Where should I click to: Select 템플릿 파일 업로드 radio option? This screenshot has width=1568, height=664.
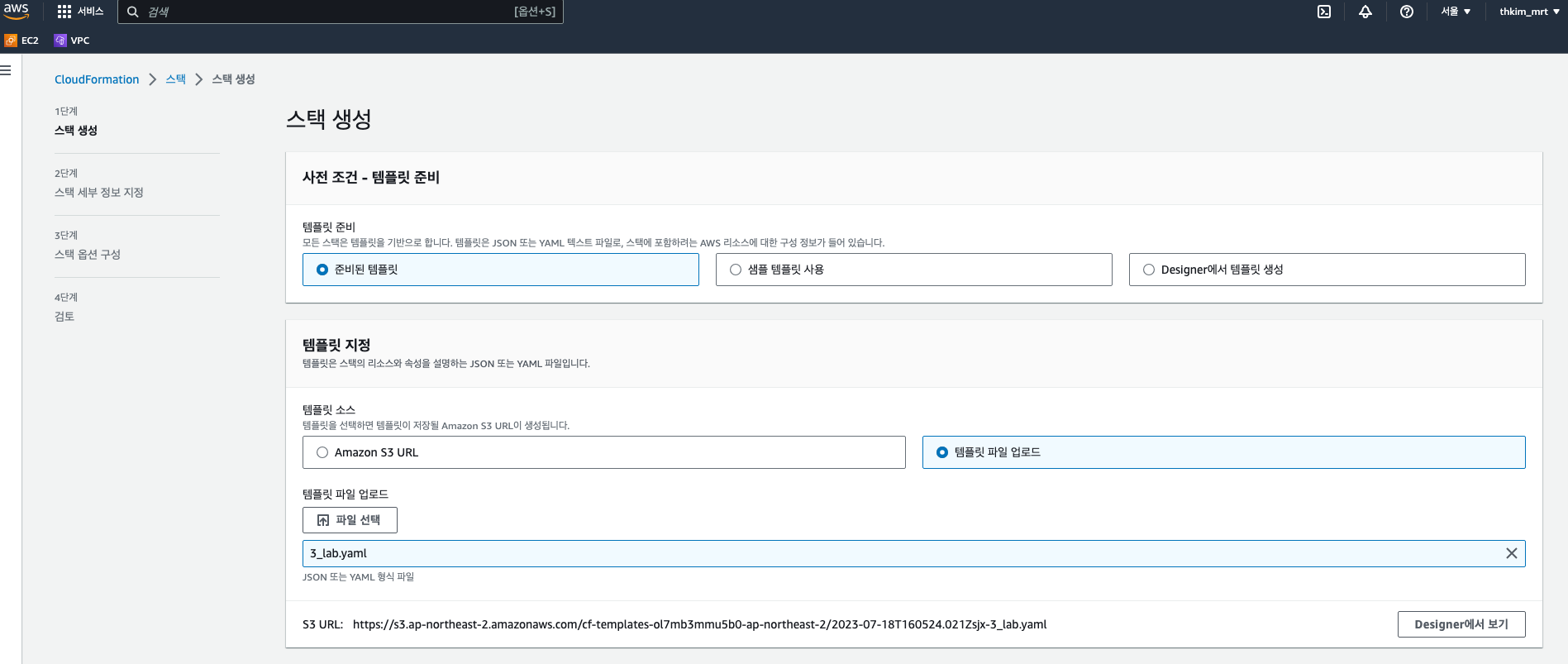tap(1224, 452)
